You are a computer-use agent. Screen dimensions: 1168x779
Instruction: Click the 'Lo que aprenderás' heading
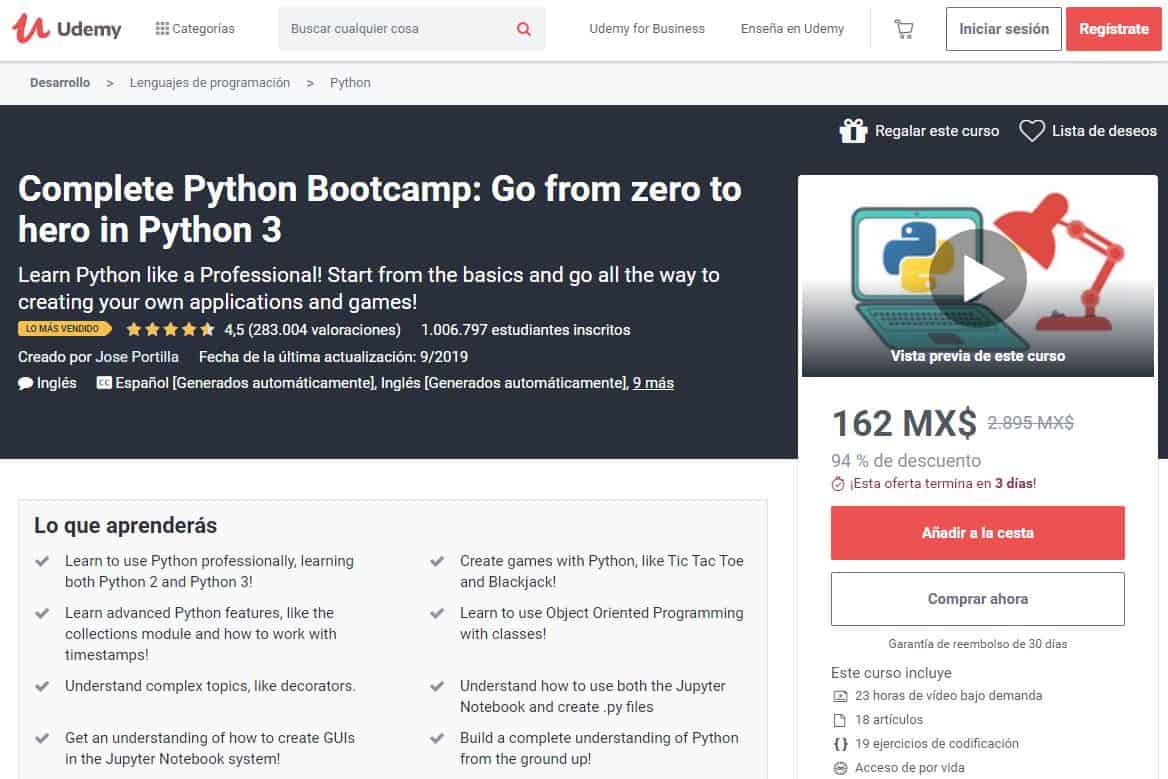(125, 526)
